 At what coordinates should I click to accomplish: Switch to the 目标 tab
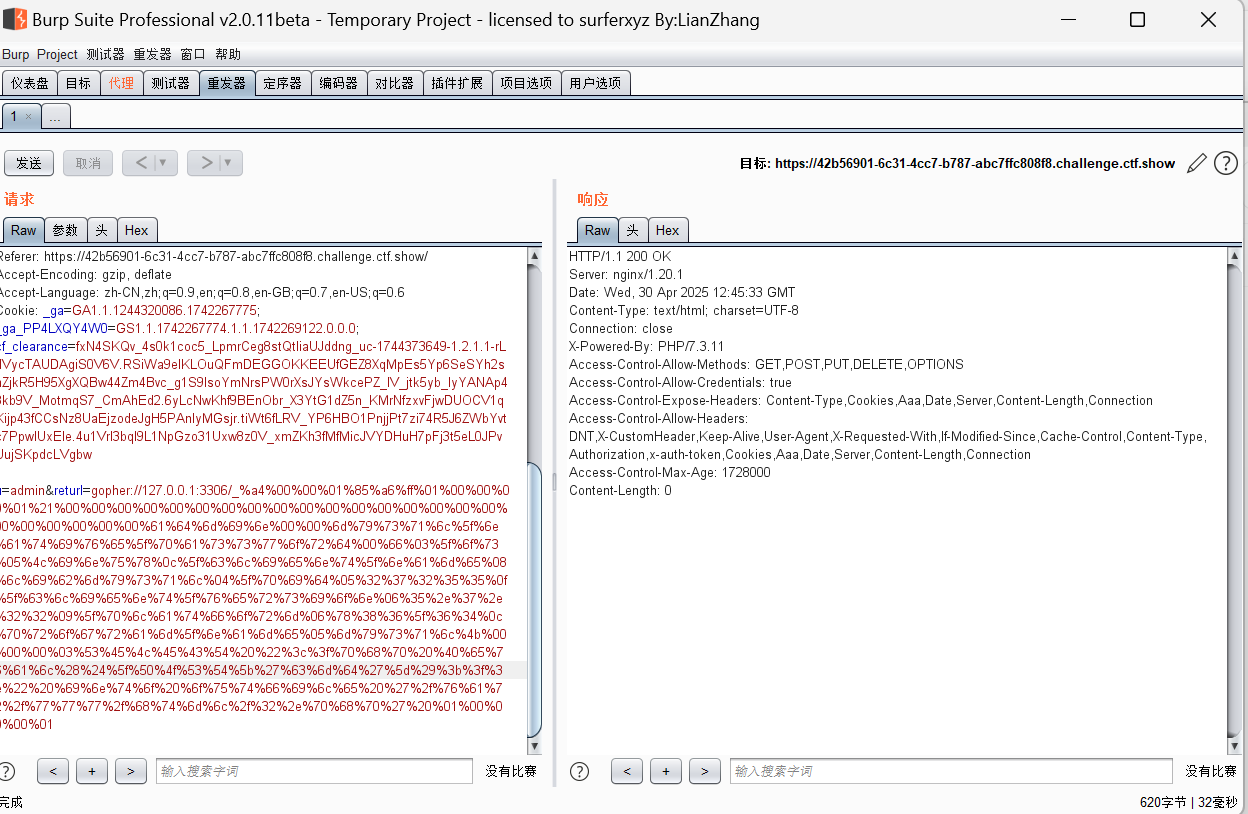pos(78,83)
